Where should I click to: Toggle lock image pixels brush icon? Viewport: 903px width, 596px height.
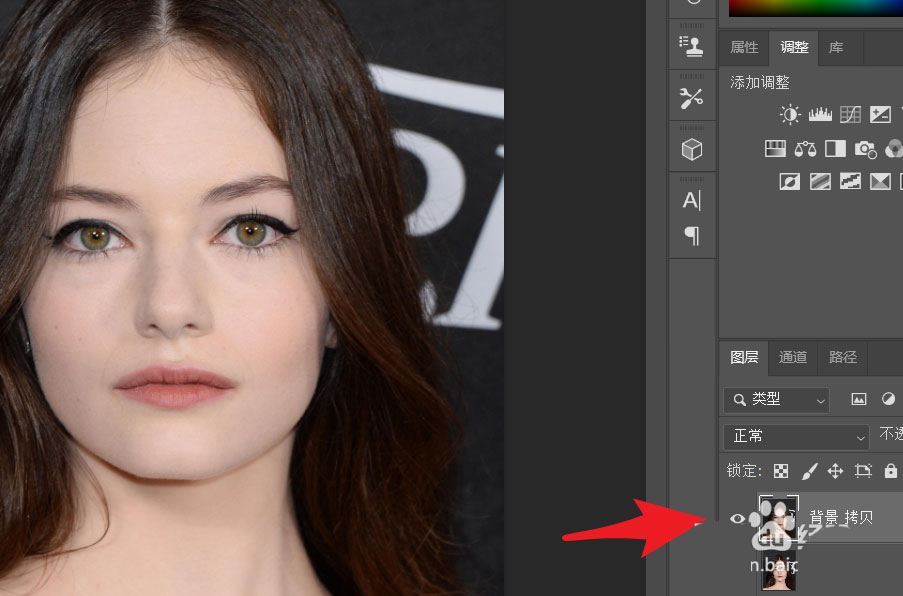click(x=809, y=471)
